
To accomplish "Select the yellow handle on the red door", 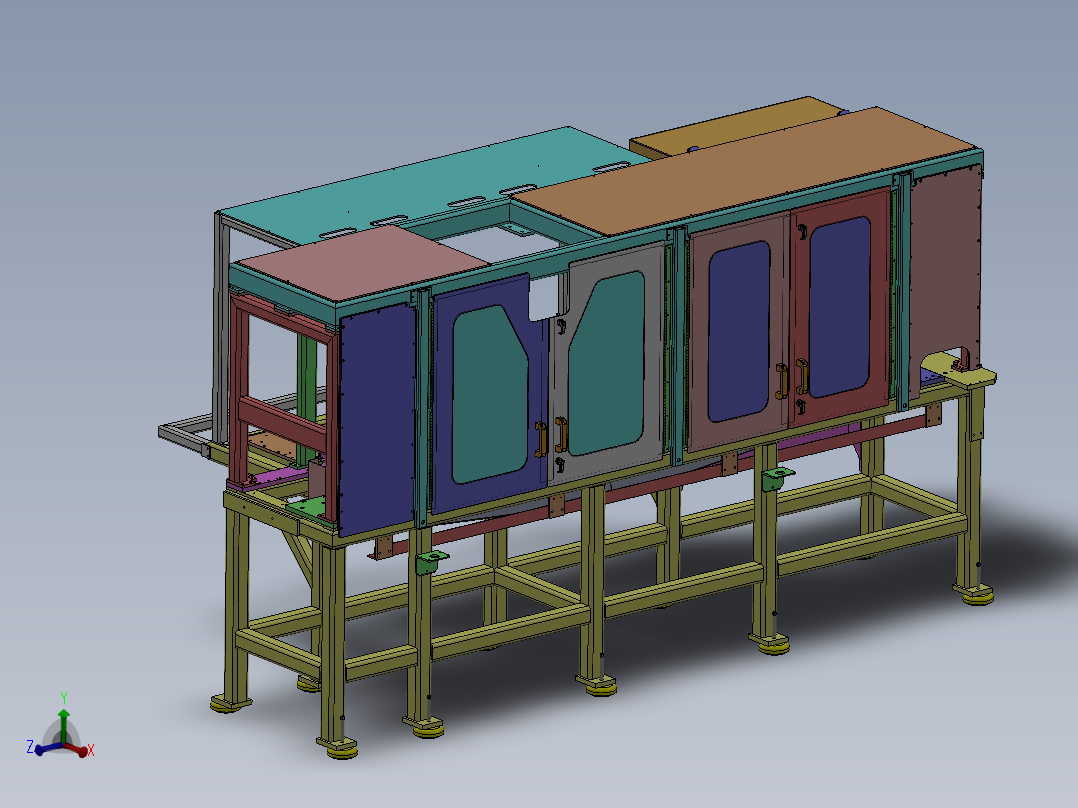I will click(801, 376).
